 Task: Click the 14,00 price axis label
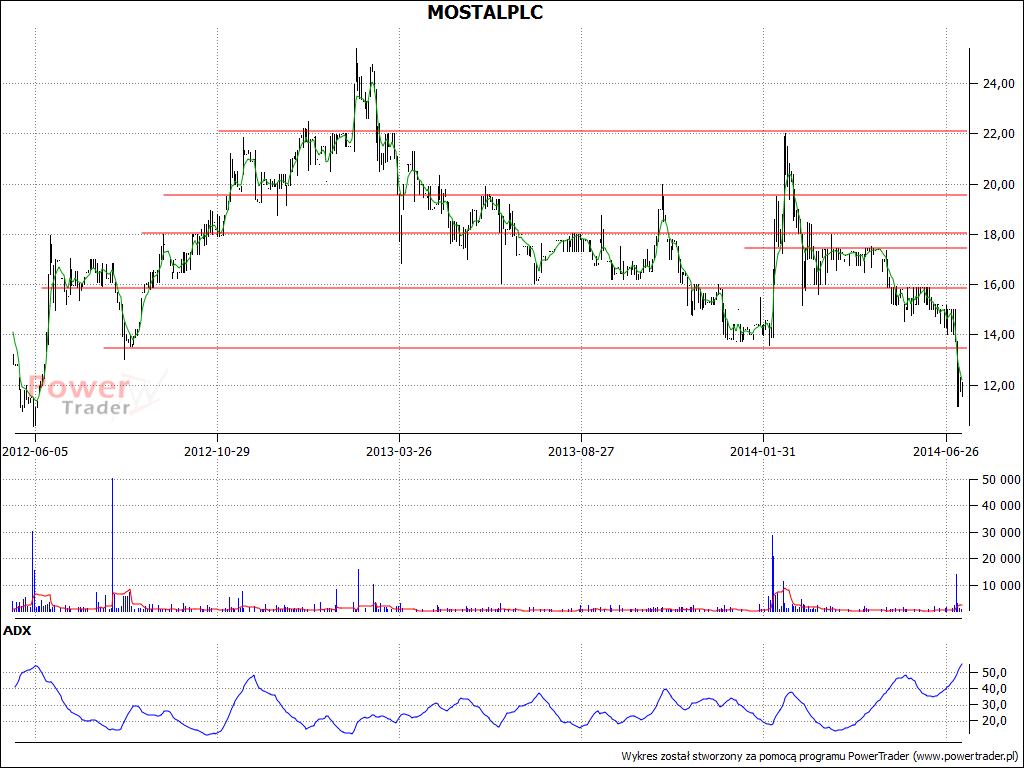[999, 335]
